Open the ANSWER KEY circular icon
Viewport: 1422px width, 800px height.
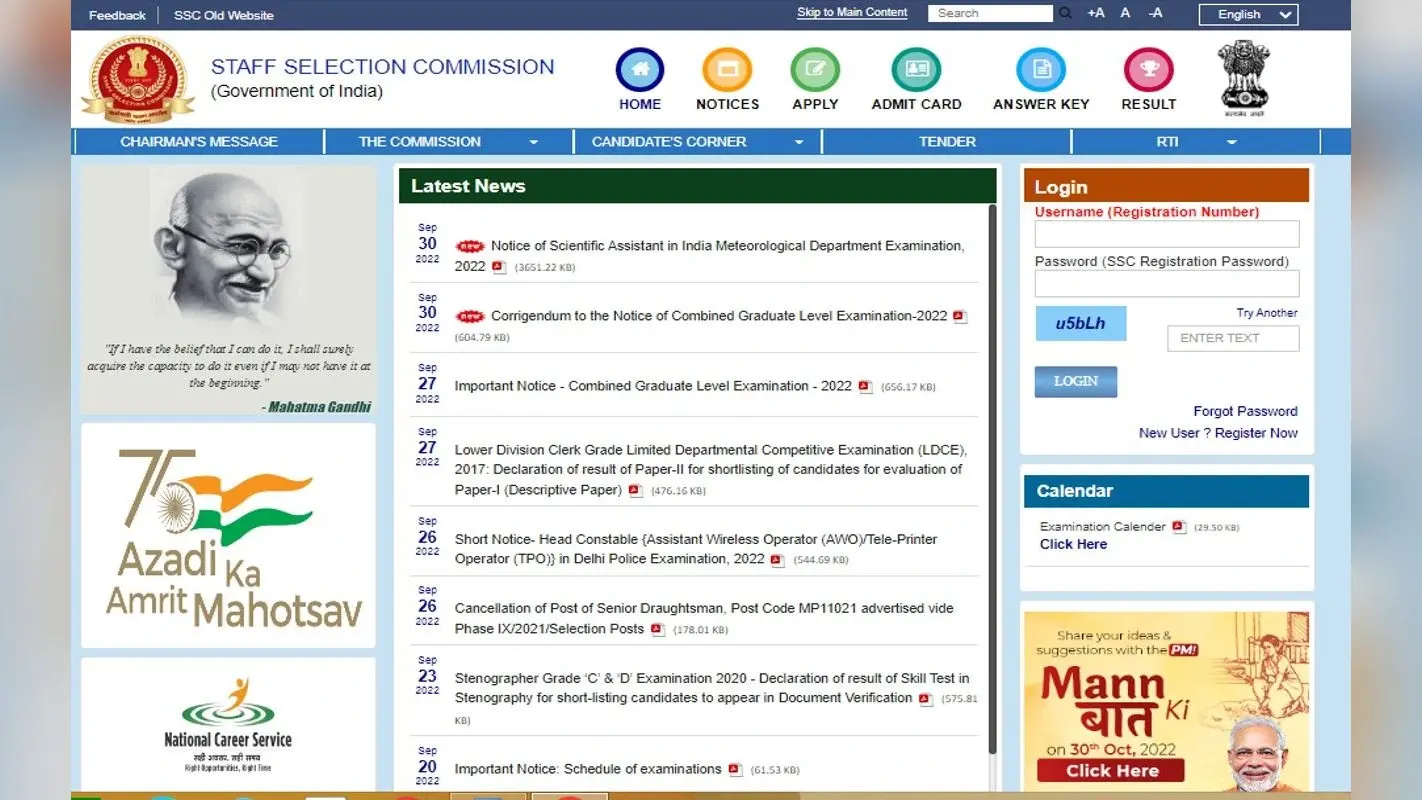point(1041,71)
